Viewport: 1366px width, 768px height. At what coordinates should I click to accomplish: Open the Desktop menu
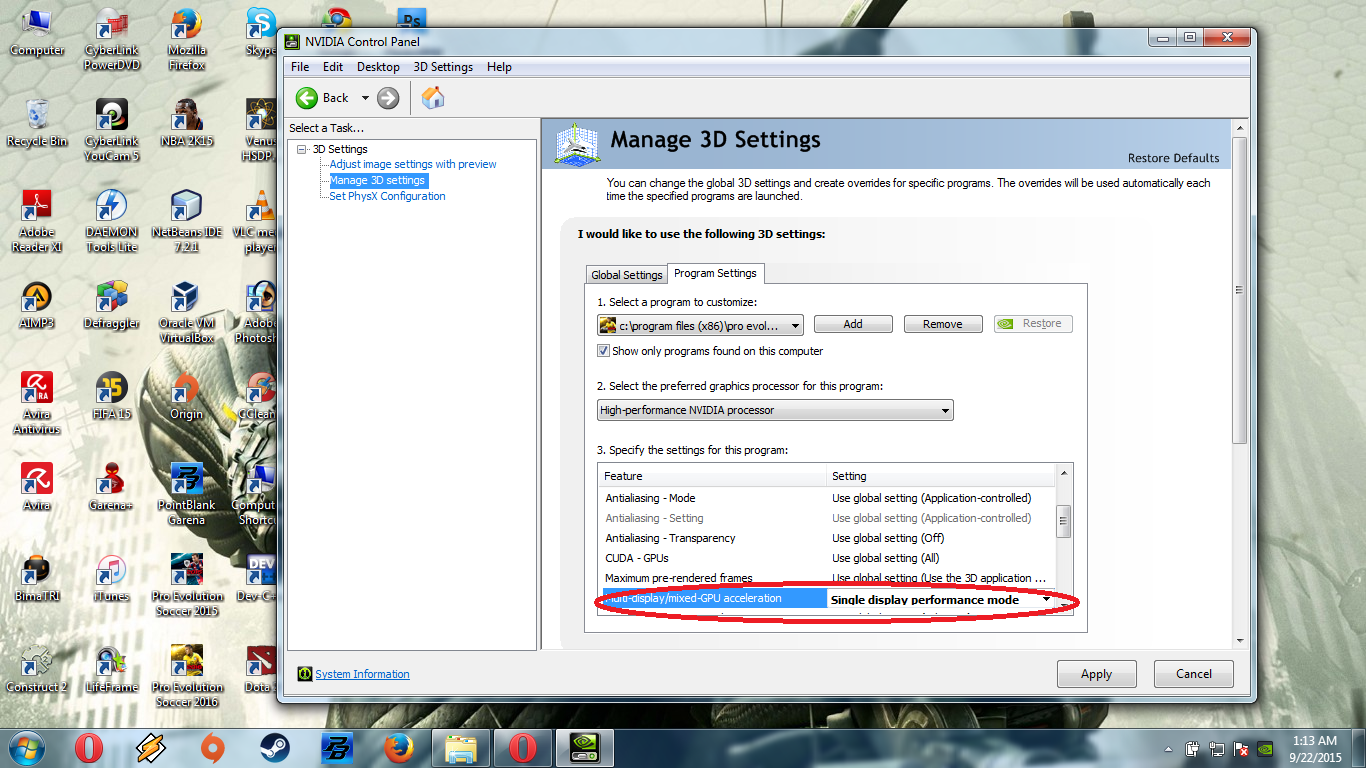coord(378,67)
